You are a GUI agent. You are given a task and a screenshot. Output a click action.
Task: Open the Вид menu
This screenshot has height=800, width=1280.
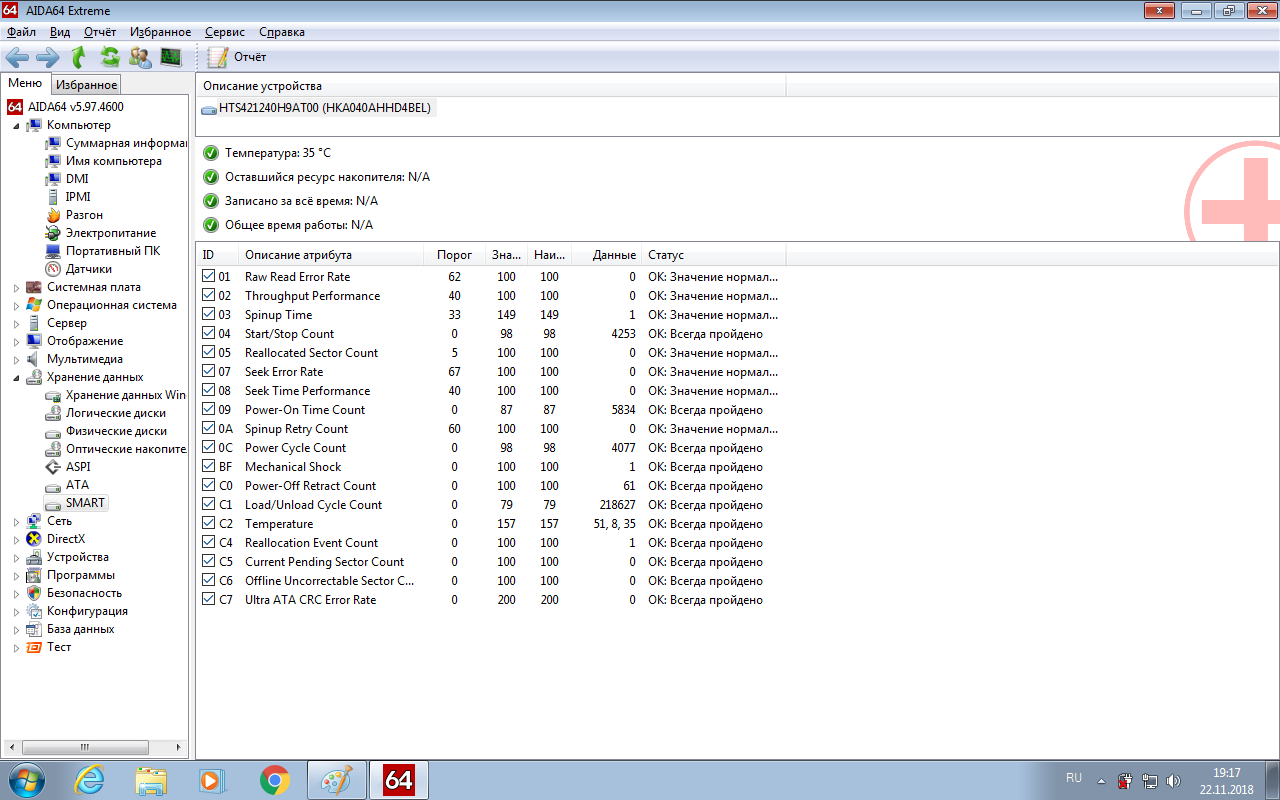(x=60, y=32)
